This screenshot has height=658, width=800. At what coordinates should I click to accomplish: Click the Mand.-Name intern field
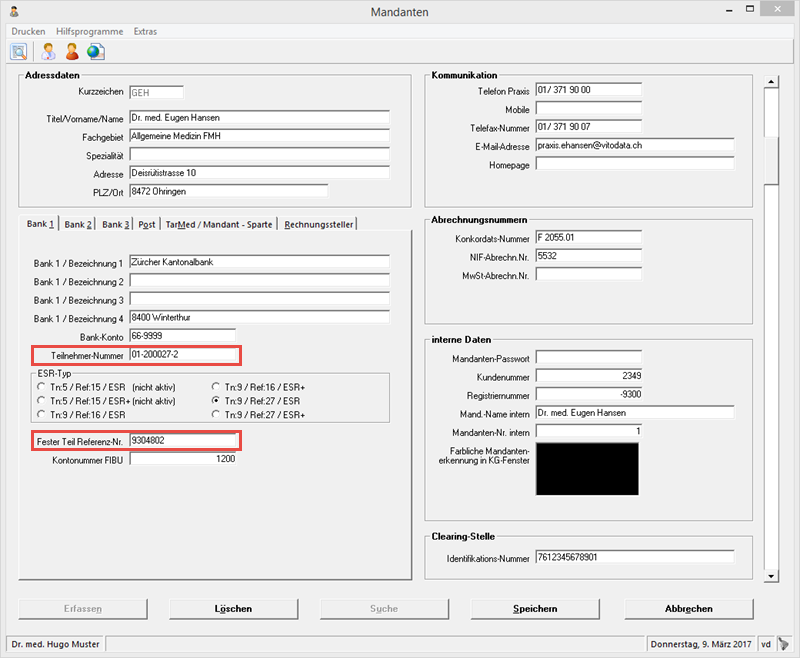tap(635, 413)
